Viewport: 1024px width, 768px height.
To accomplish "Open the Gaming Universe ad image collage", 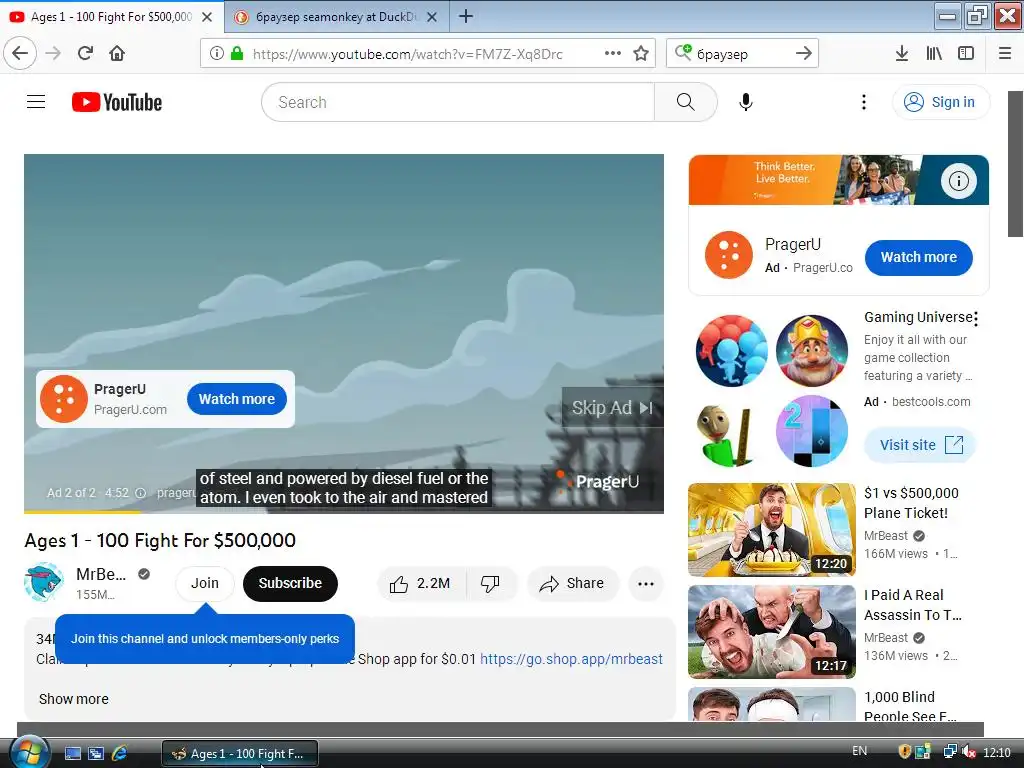I will (771, 391).
